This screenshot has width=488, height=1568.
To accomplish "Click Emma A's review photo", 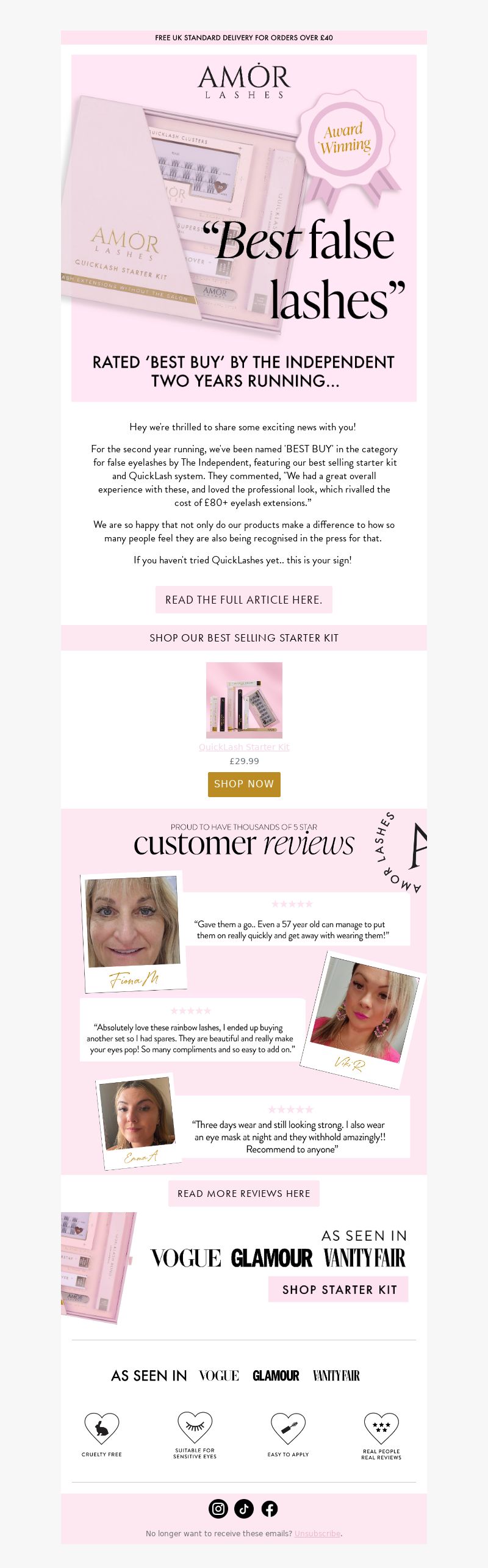I will pos(137,1115).
